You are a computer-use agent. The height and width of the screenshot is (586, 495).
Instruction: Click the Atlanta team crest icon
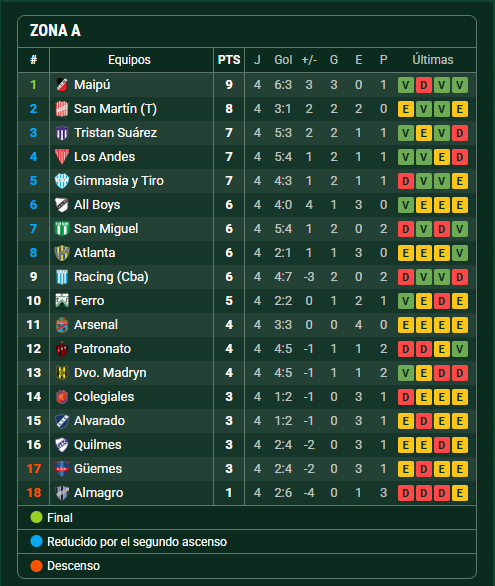[62, 253]
